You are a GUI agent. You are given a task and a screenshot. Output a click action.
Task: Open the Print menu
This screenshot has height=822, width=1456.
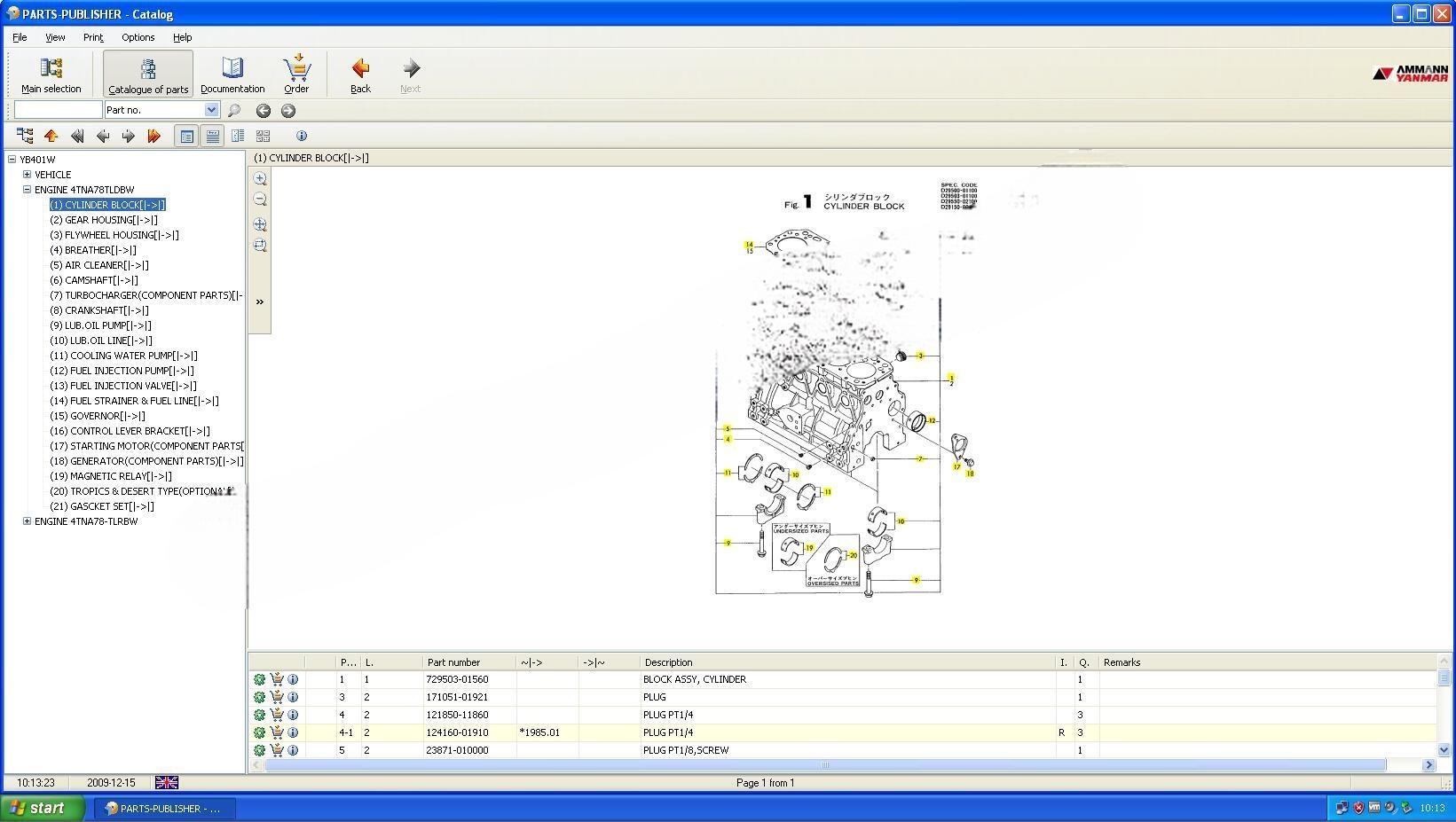[93, 37]
